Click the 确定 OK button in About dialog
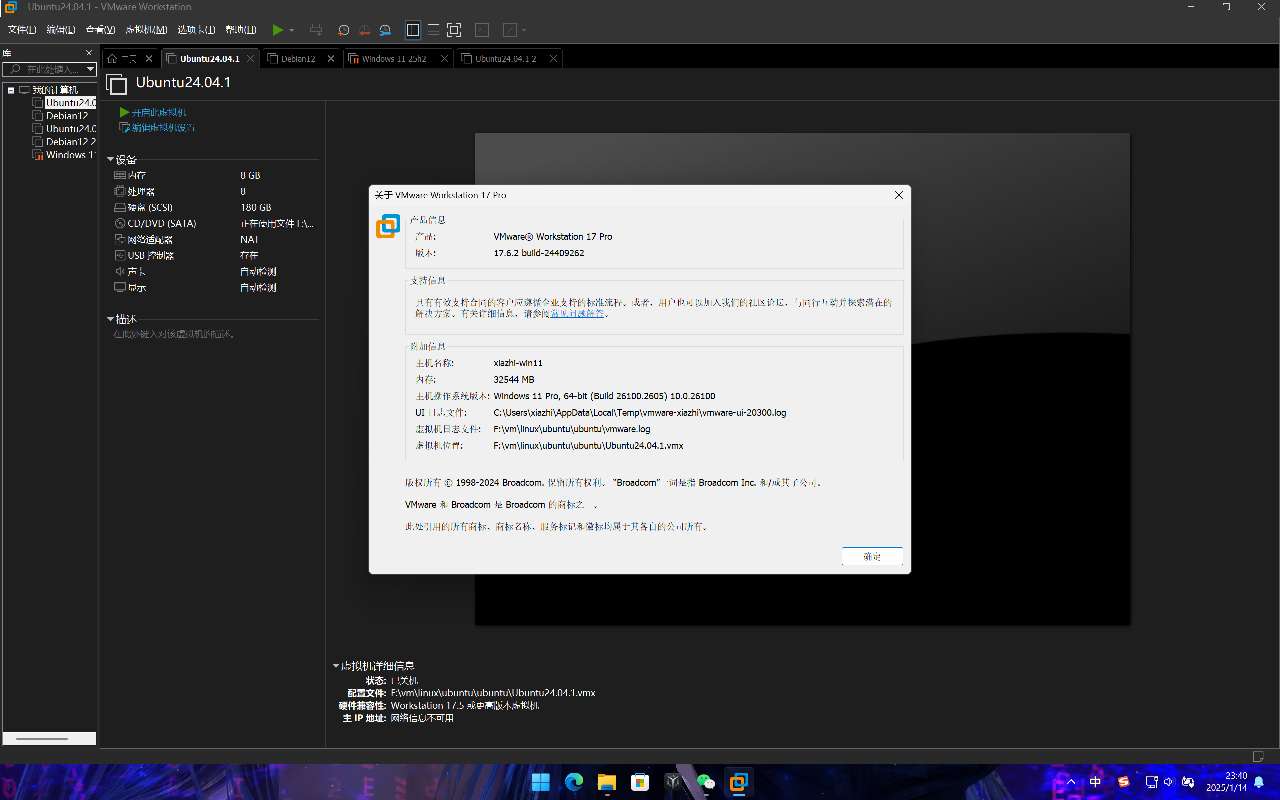The width and height of the screenshot is (1280, 800). [x=872, y=556]
